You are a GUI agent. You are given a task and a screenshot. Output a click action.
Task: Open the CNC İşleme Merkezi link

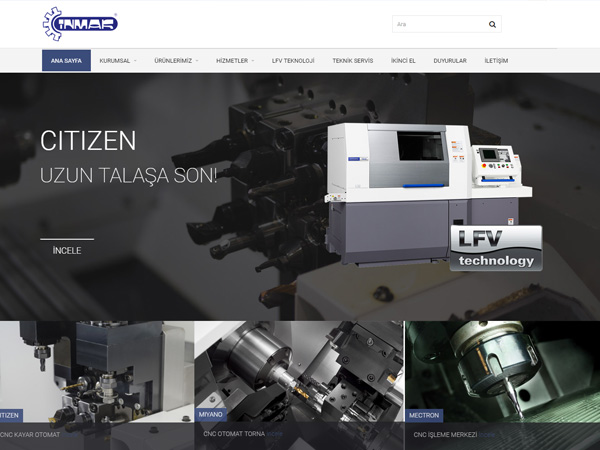445,435
